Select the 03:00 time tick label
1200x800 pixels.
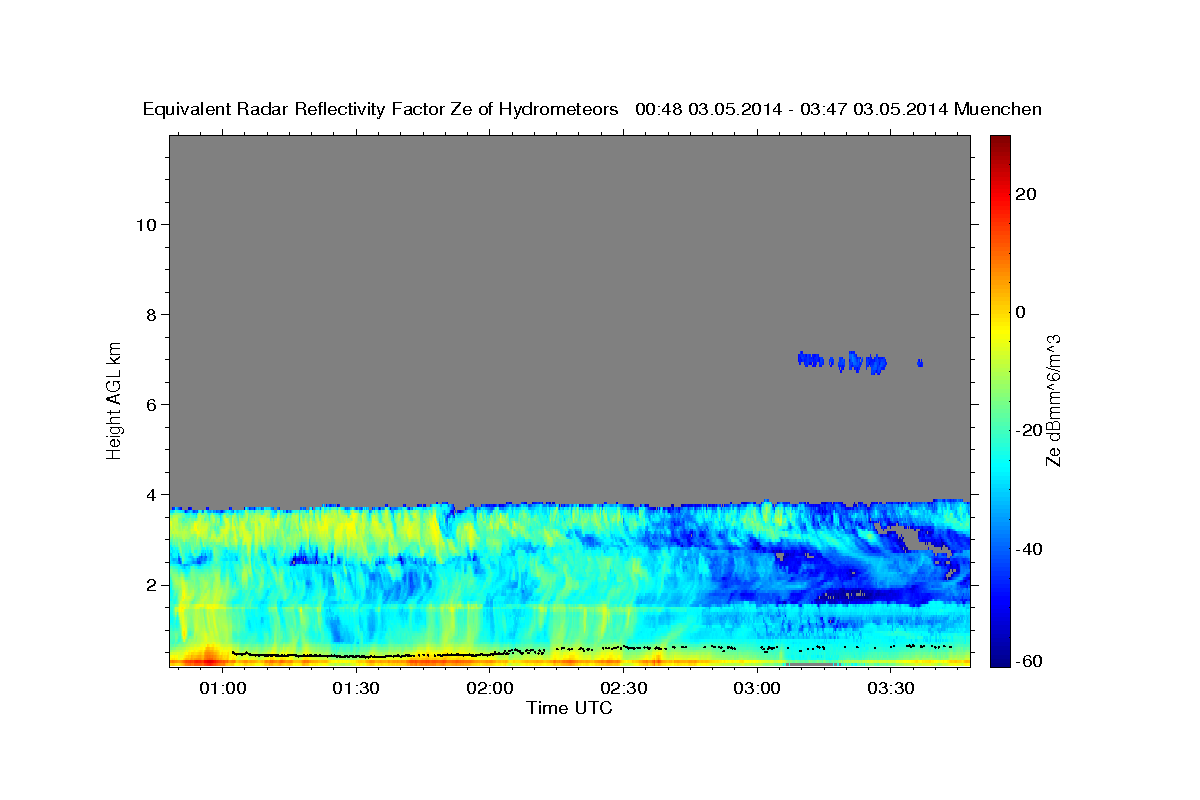pyautogui.click(x=757, y=688)
